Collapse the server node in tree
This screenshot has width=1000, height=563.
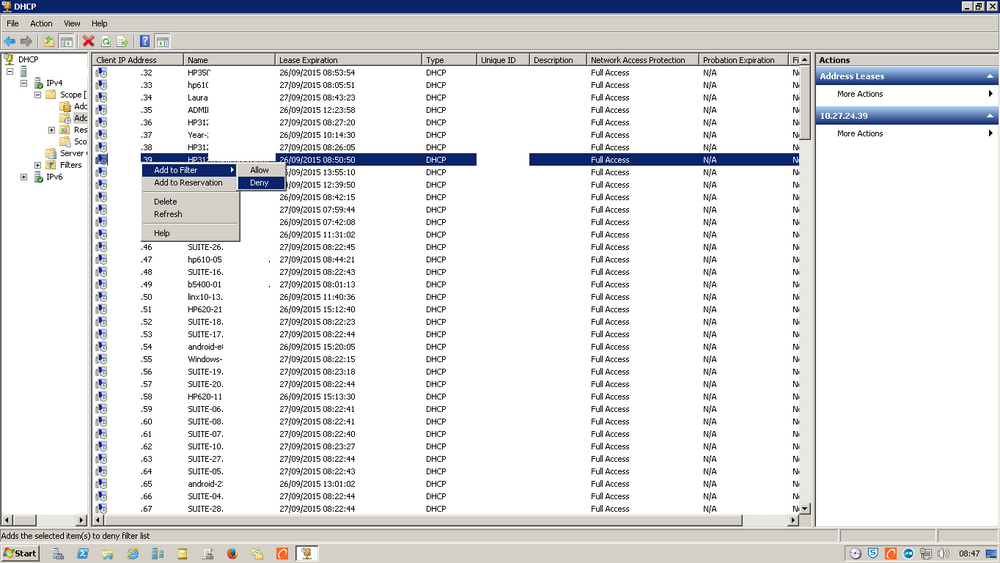pos(10,71)
